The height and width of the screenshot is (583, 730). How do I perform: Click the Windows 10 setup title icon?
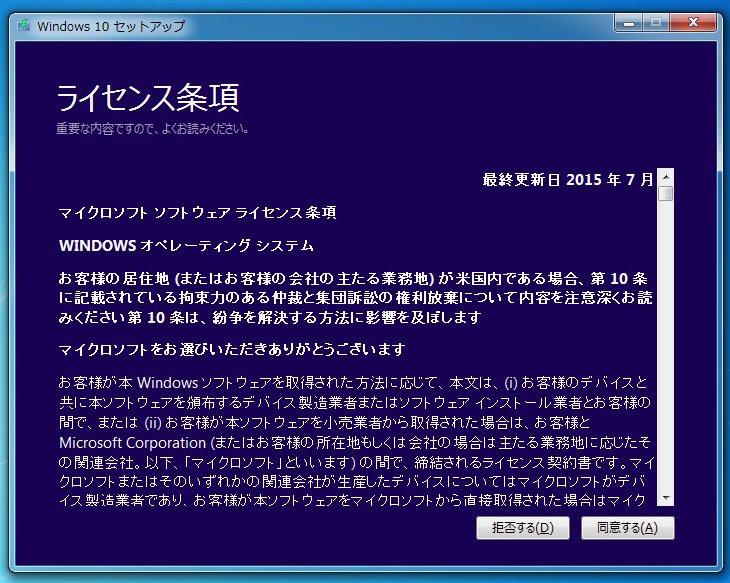(24, 25)
